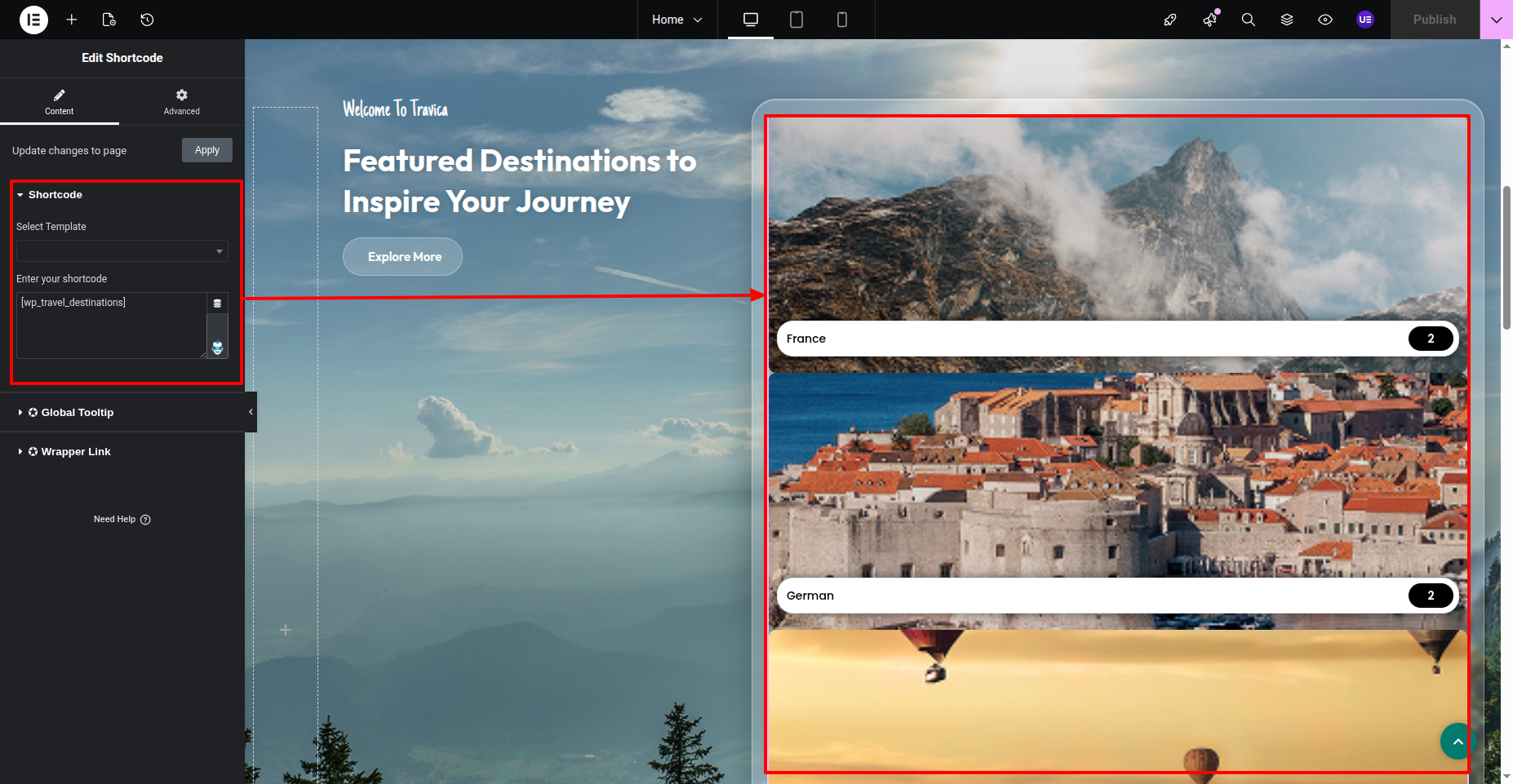
Task: Click the Add Element plus icon
Action: click(x=72, y=20)
